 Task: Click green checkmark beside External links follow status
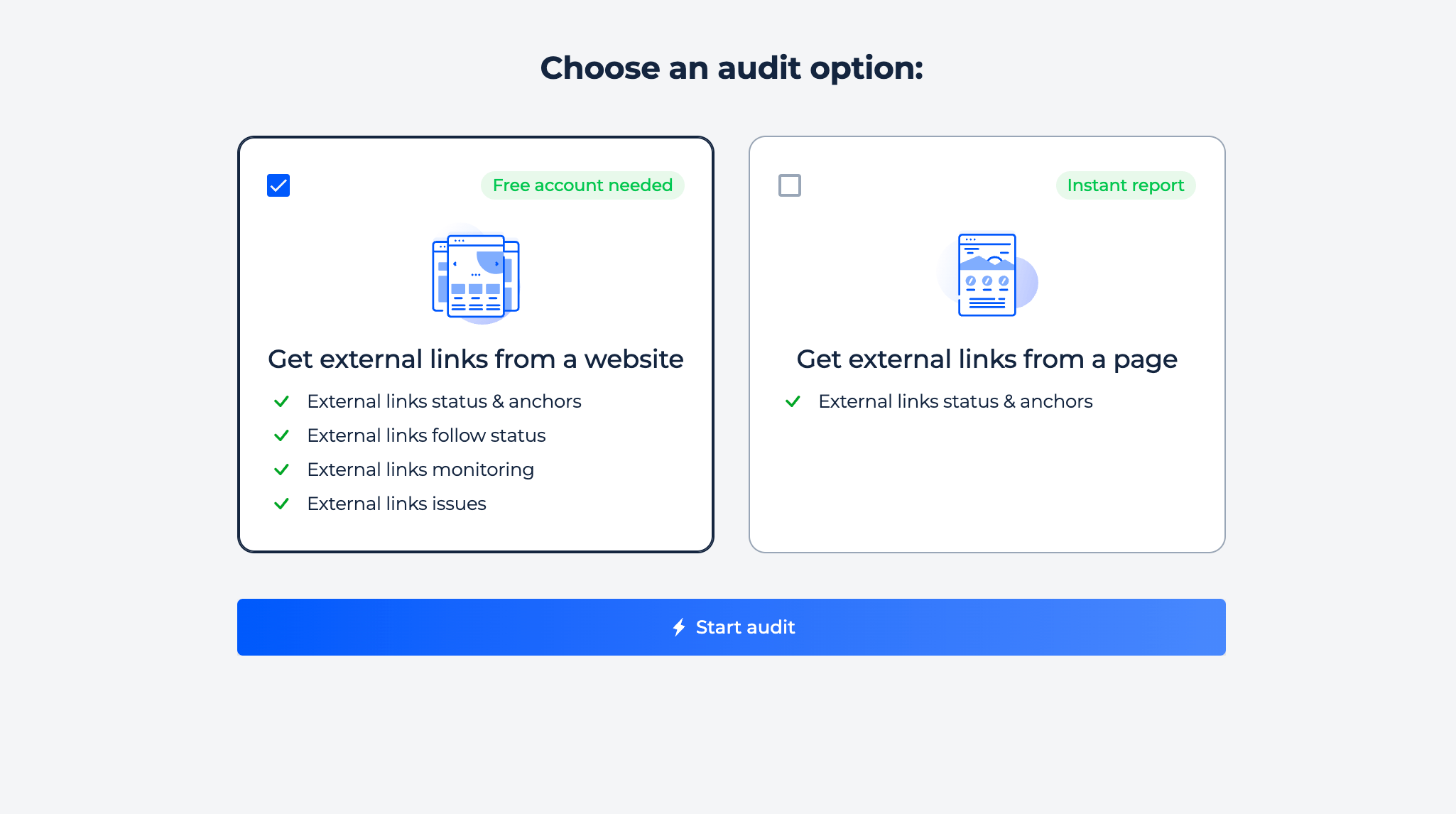[281, 435]
